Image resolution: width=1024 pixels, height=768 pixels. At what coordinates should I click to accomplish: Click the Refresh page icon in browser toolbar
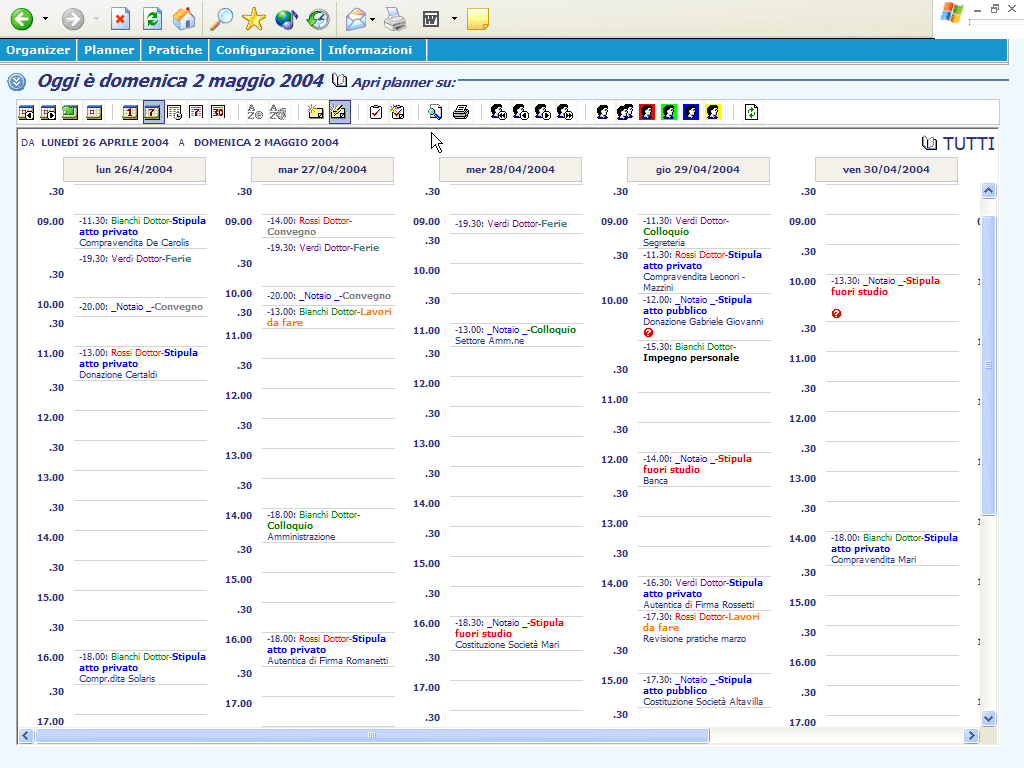pyautogui.click(x=153, y=19)
